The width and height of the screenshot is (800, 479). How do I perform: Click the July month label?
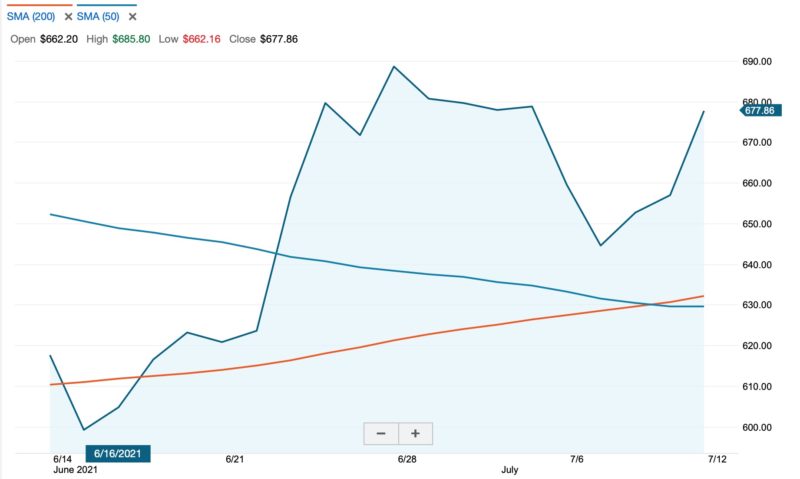[511, 469]
